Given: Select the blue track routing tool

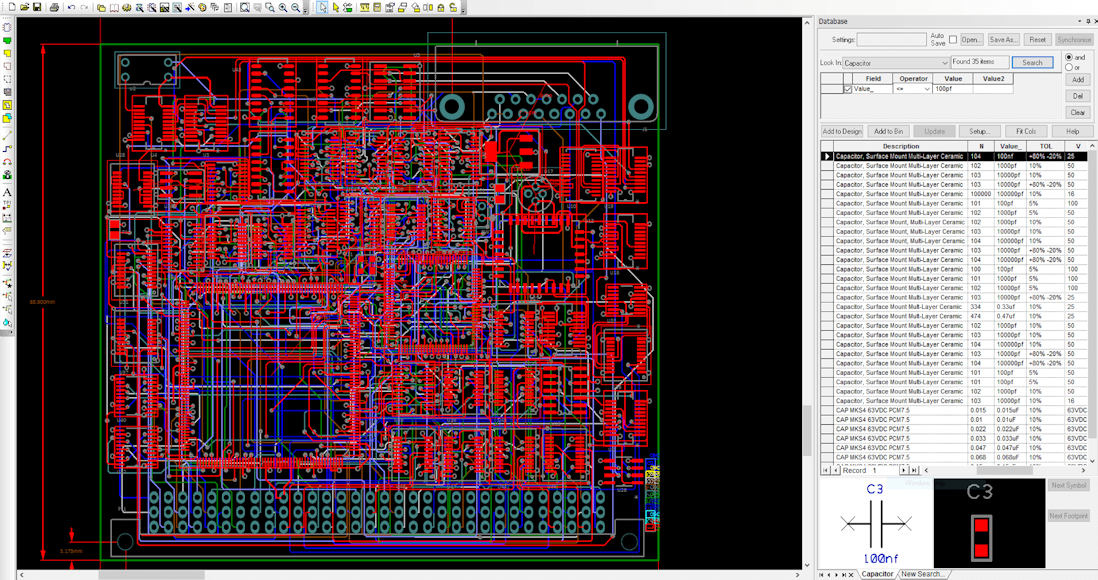Looking at the screenshot, I should [x=7, y=149].
